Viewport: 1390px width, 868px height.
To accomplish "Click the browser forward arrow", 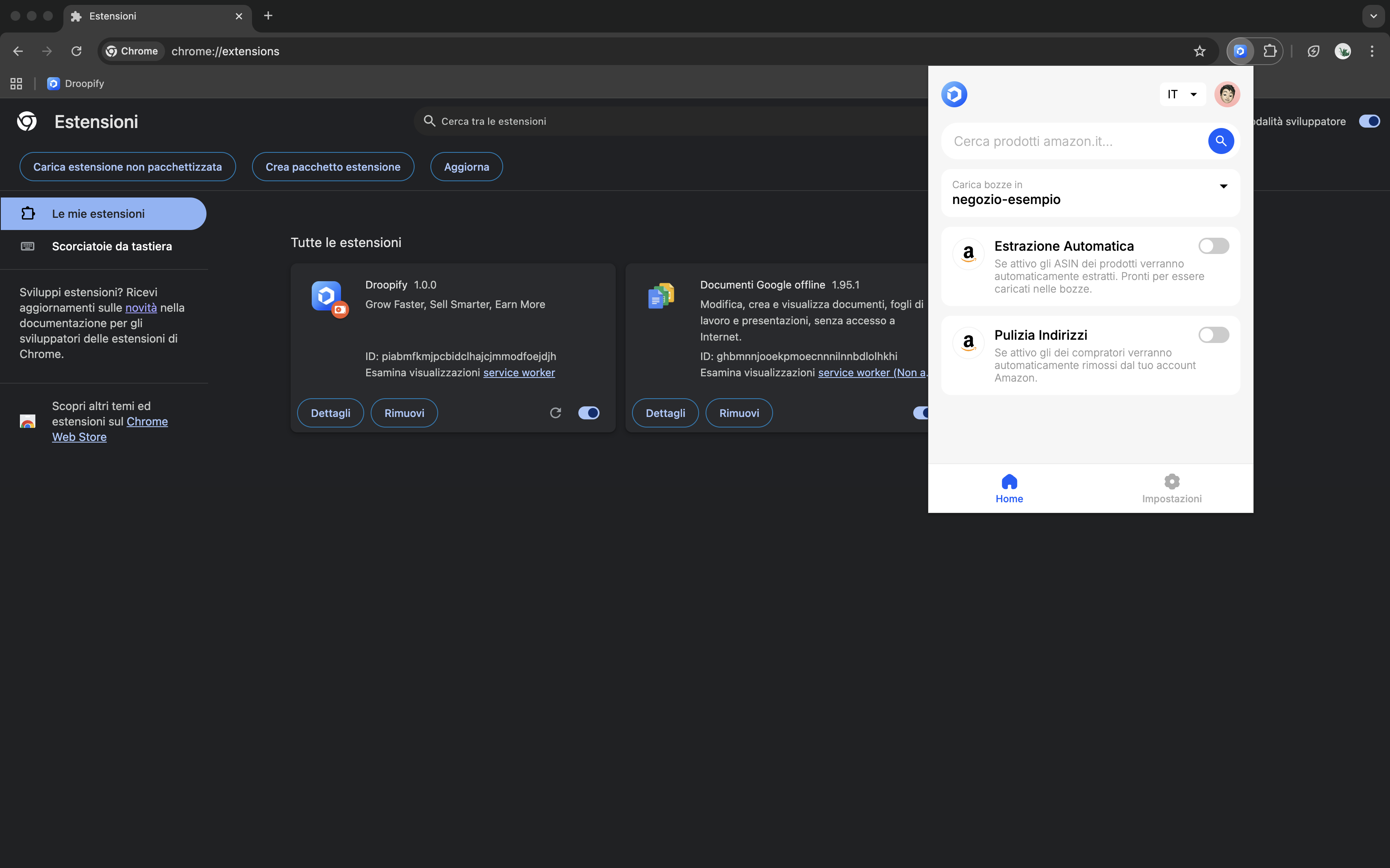I will click(47, 51).
